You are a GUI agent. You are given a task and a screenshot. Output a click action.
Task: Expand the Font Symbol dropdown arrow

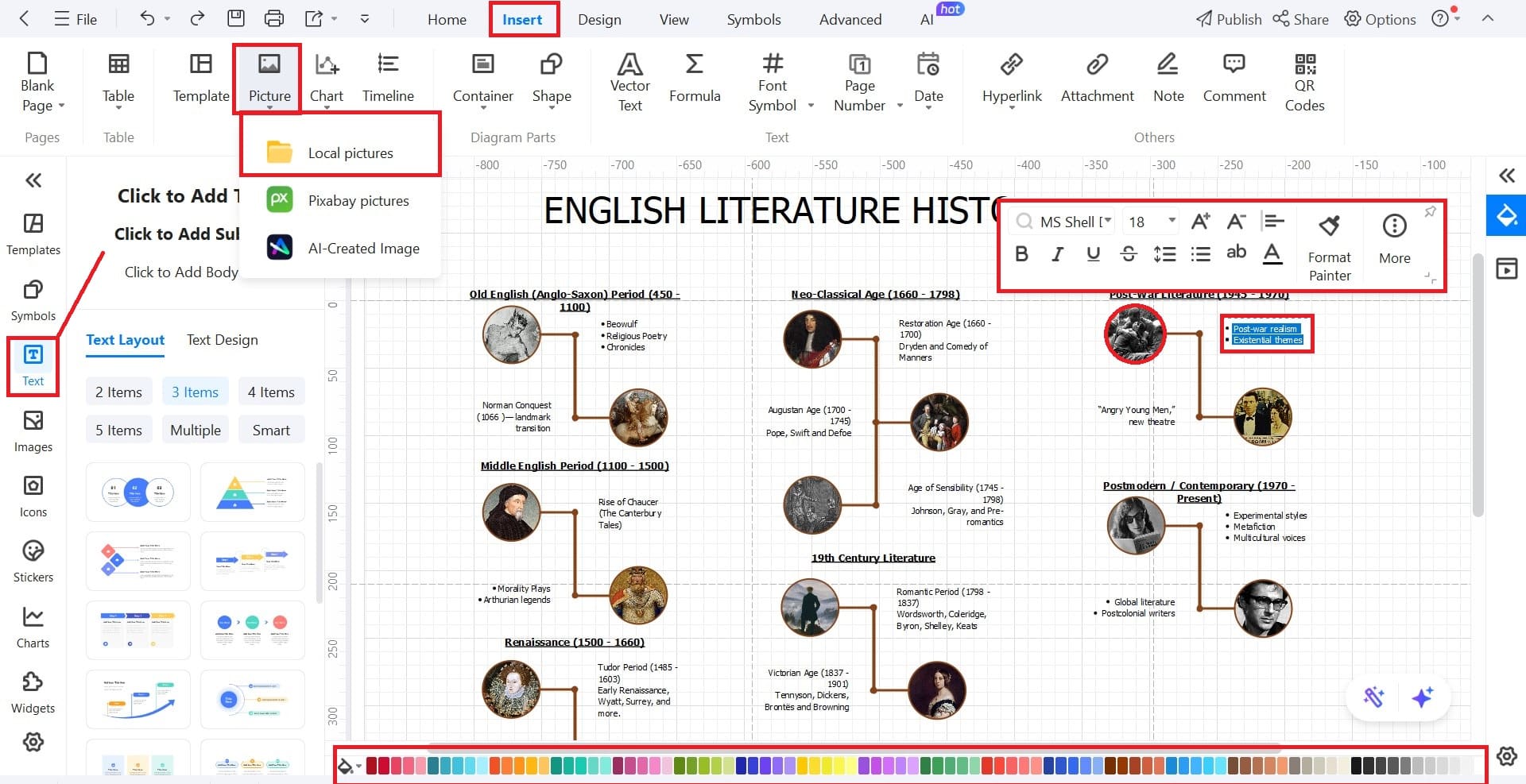coord(811,106)
